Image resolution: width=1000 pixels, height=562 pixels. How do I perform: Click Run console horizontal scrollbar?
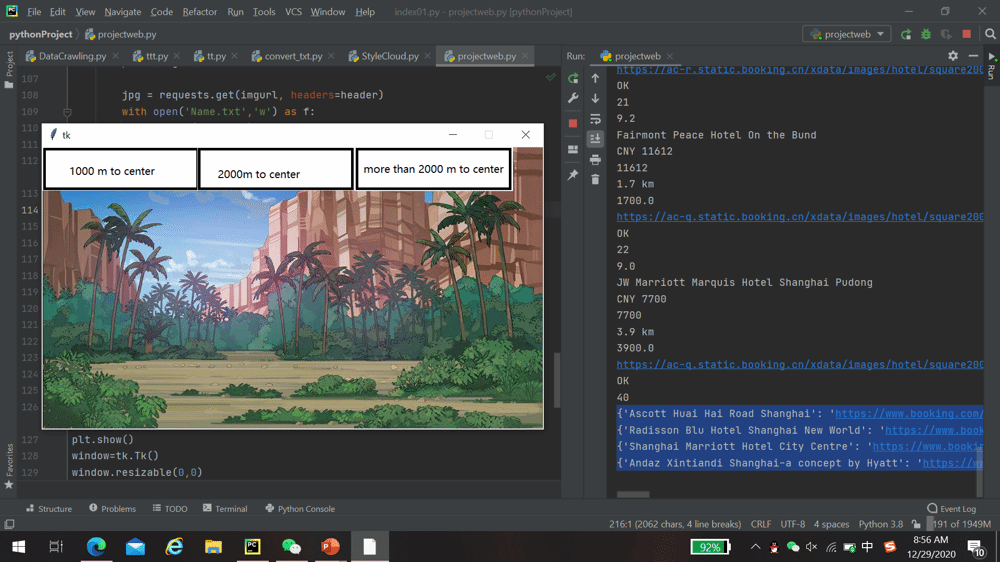(x=633, y=494)
